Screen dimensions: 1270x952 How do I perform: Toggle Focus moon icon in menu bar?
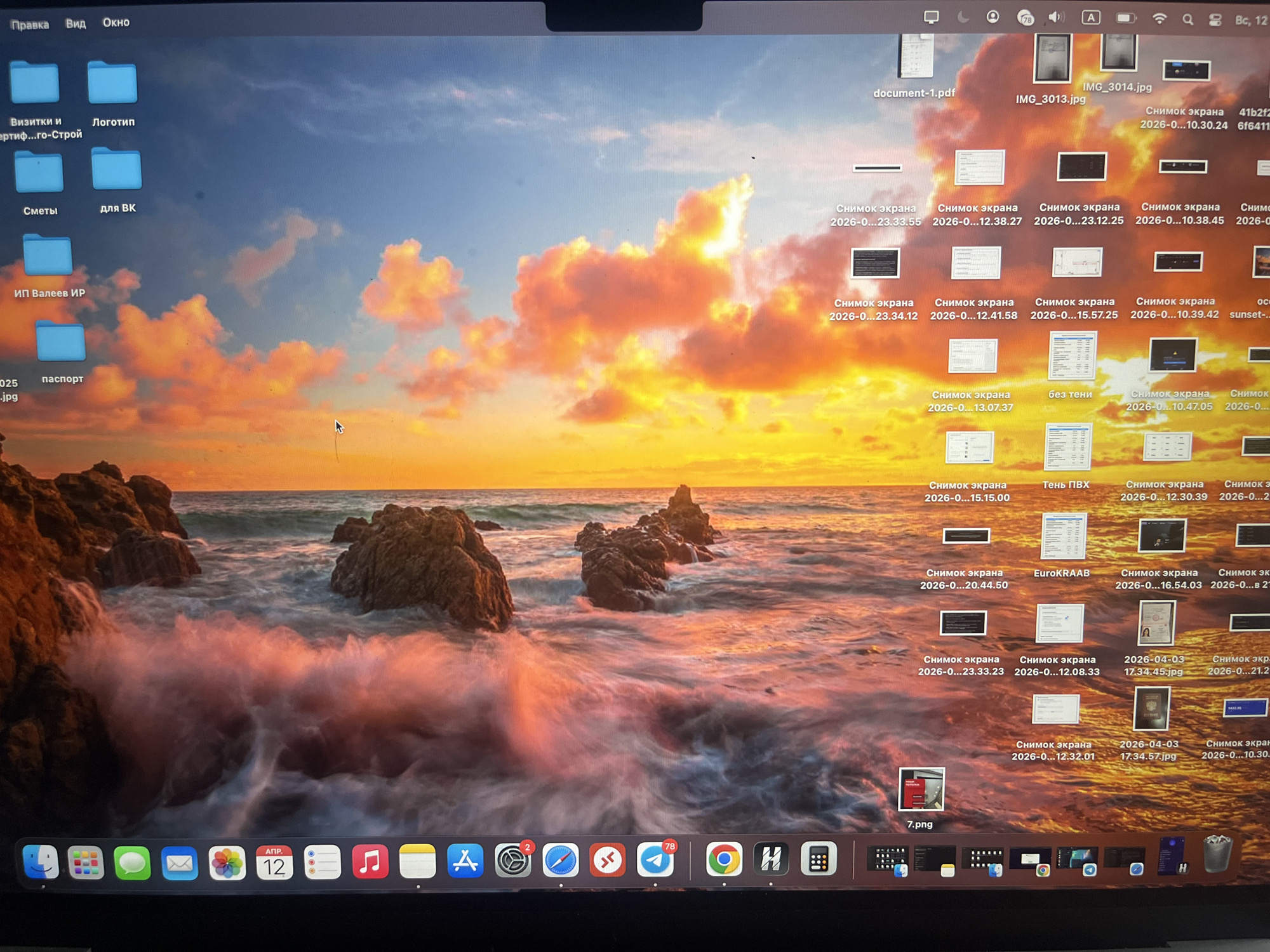(x=963, y=18)
